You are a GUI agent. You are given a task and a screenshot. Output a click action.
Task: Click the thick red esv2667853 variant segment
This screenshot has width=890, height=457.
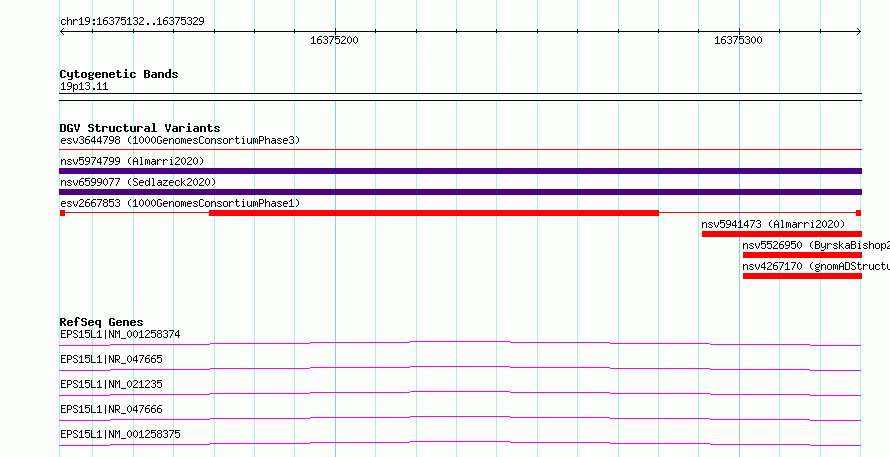tap(434, 213)
